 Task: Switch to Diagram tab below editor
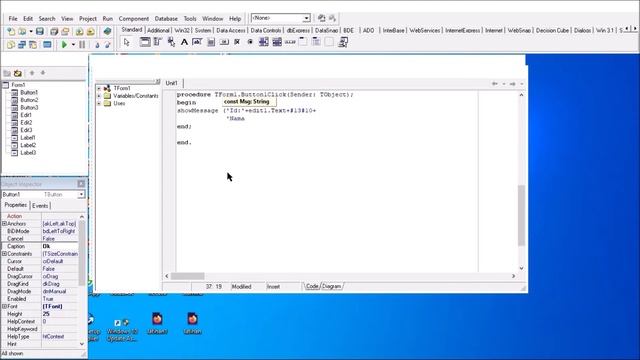coord(331,287)
